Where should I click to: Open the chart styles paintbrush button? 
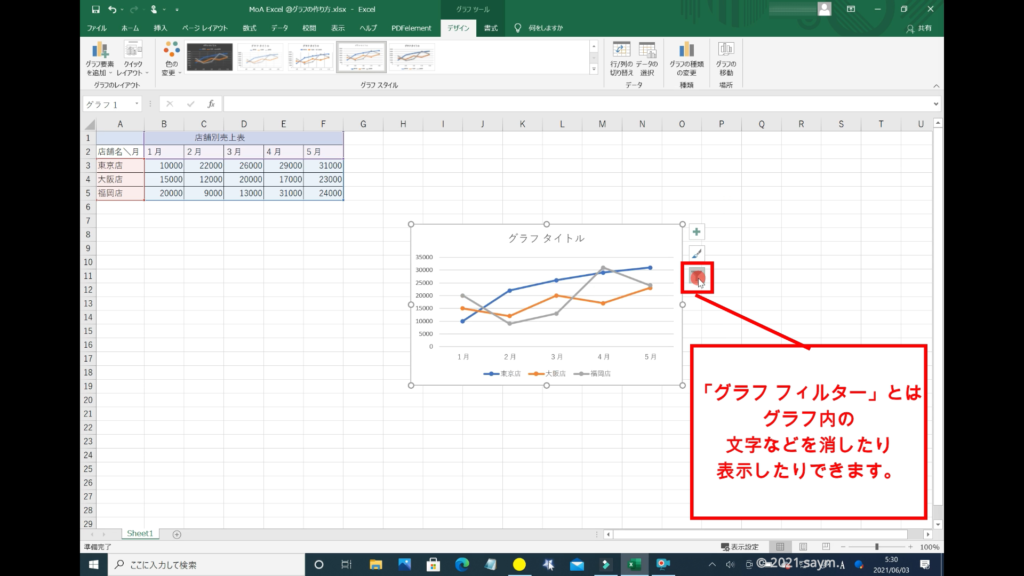pos(697,254)
